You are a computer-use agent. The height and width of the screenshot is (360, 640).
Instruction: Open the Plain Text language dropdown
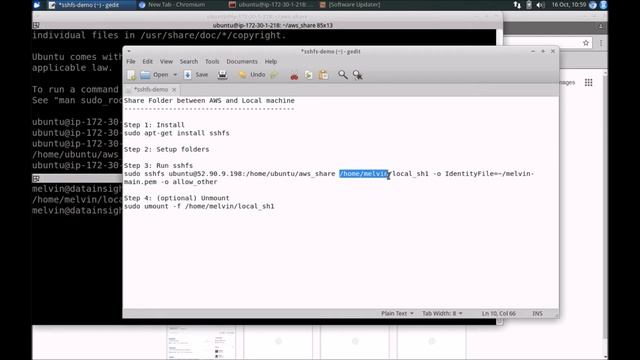click(397, 313)
